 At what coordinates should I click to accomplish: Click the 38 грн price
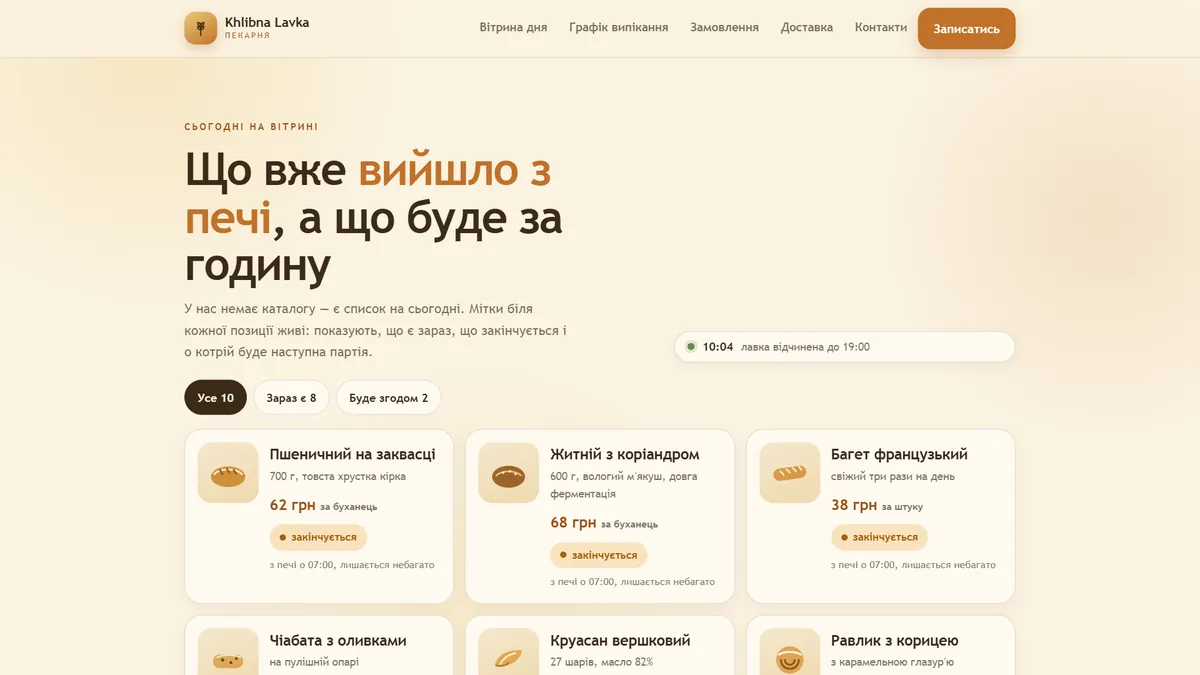coord(855,506)
